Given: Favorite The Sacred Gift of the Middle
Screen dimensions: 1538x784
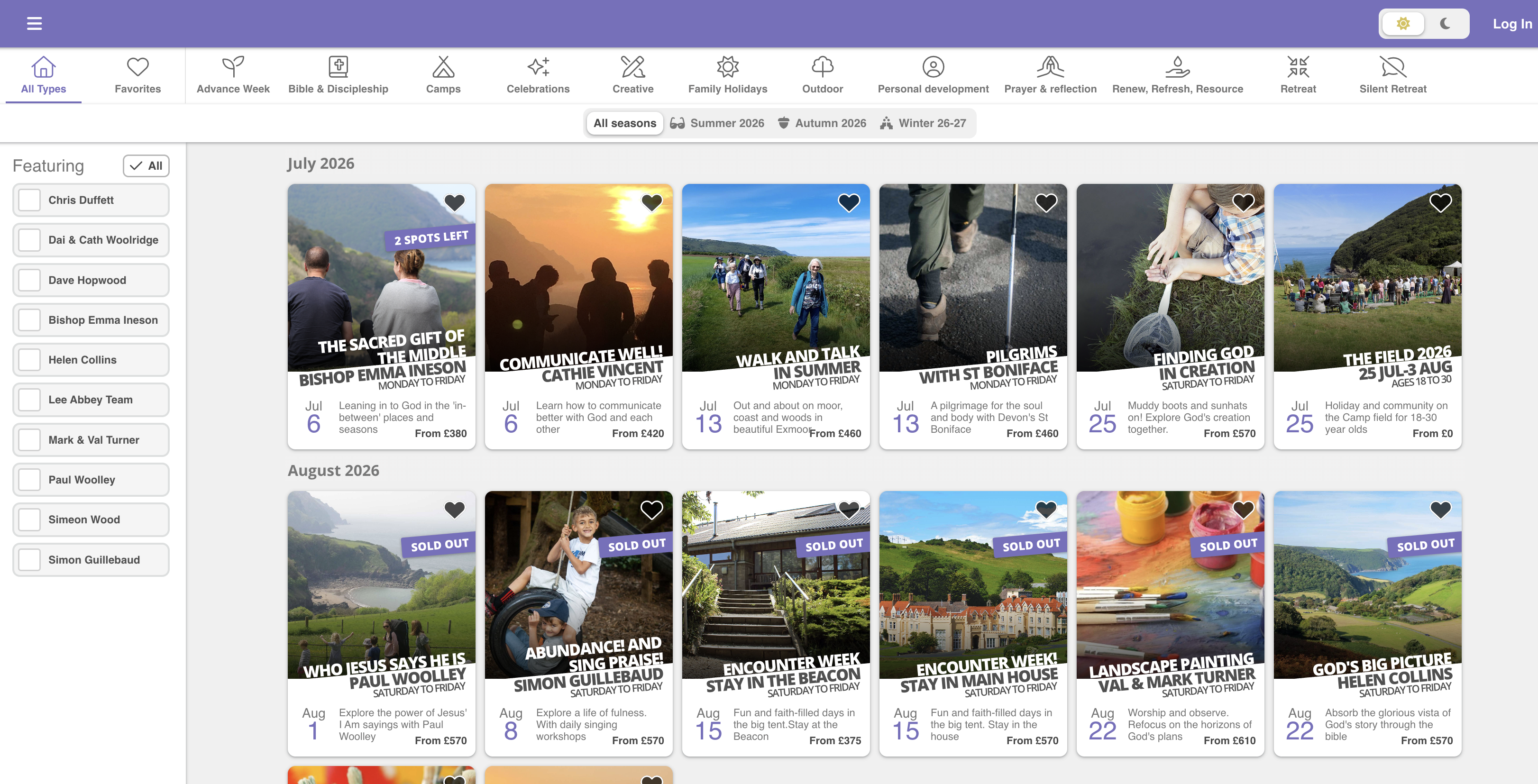Looking at the screenshot, I should [454, 203].
